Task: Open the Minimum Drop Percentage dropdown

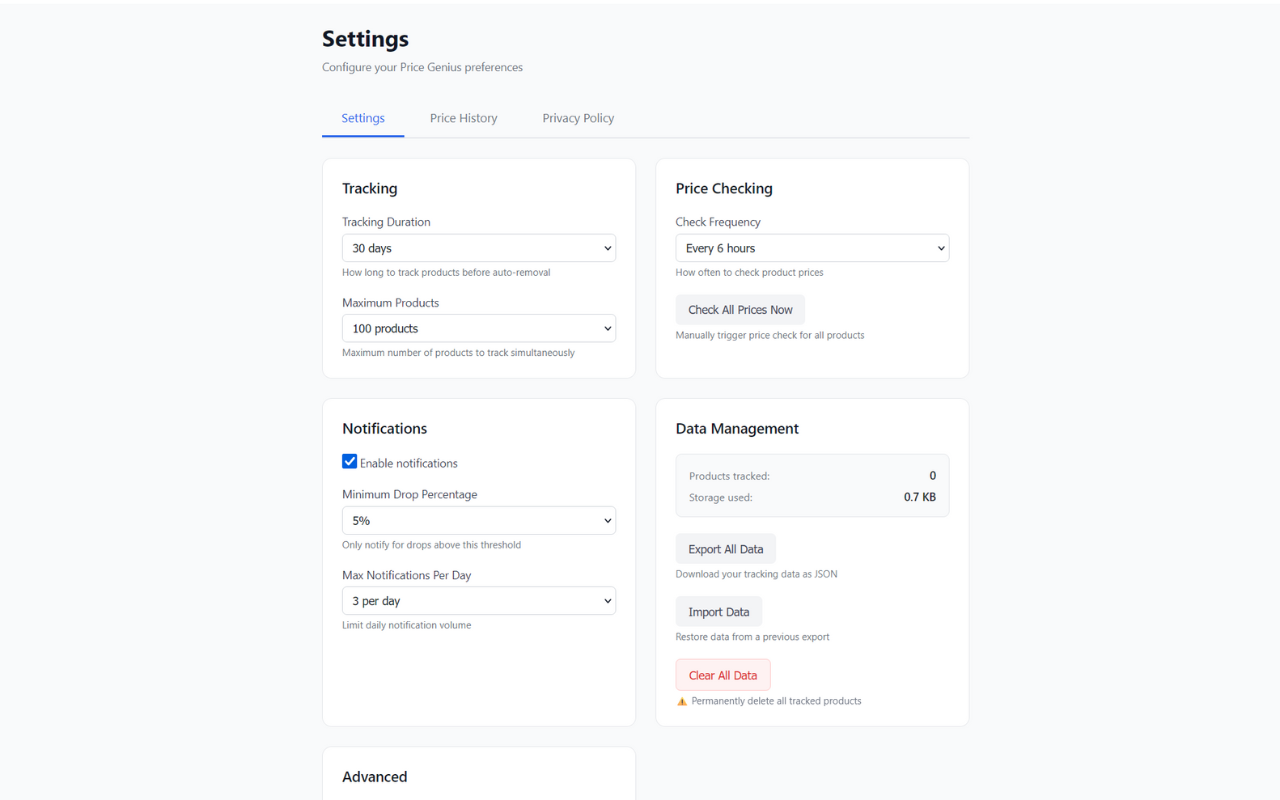Action: (478, 520)
